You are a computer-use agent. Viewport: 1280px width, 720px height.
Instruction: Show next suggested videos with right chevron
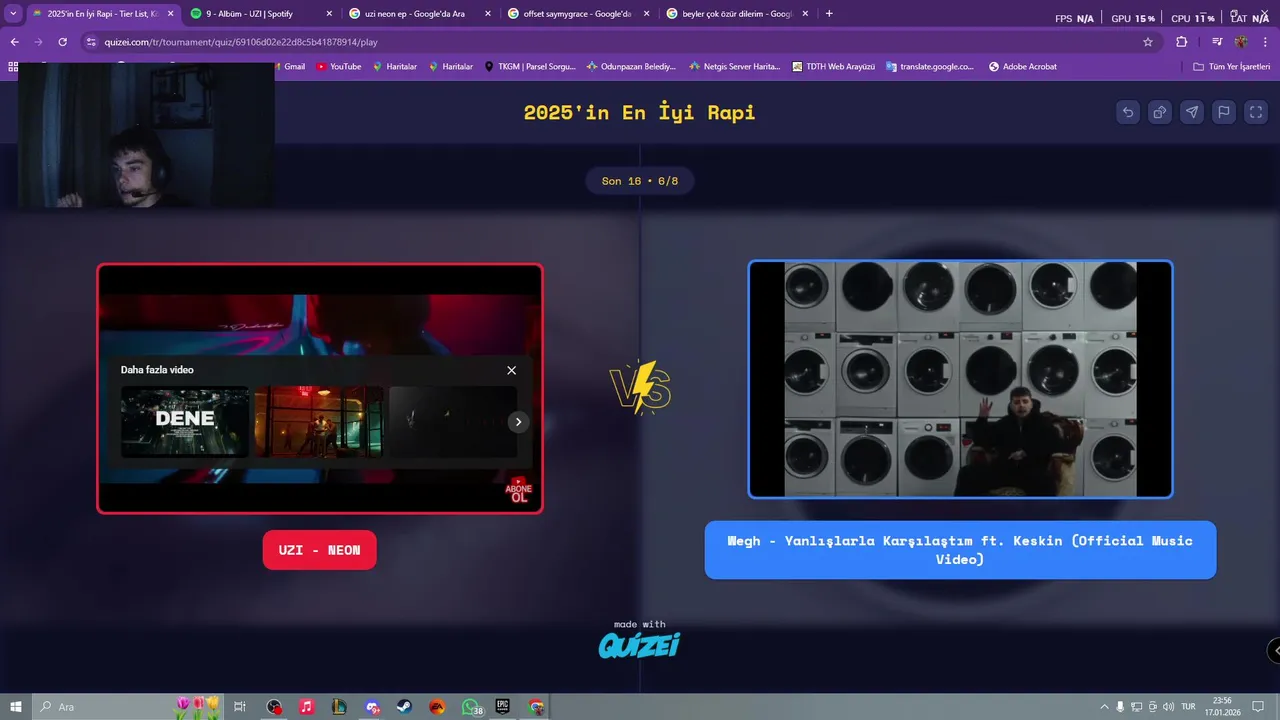[518, 422]
